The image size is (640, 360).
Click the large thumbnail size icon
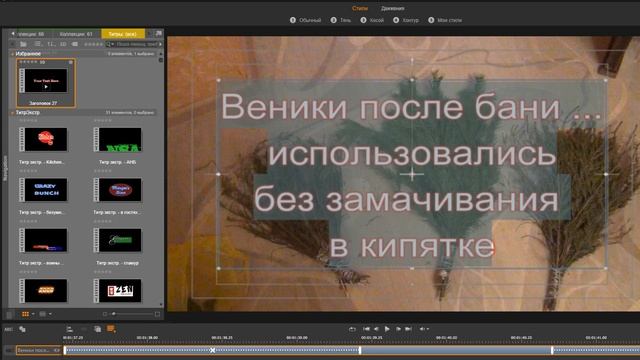158,314
